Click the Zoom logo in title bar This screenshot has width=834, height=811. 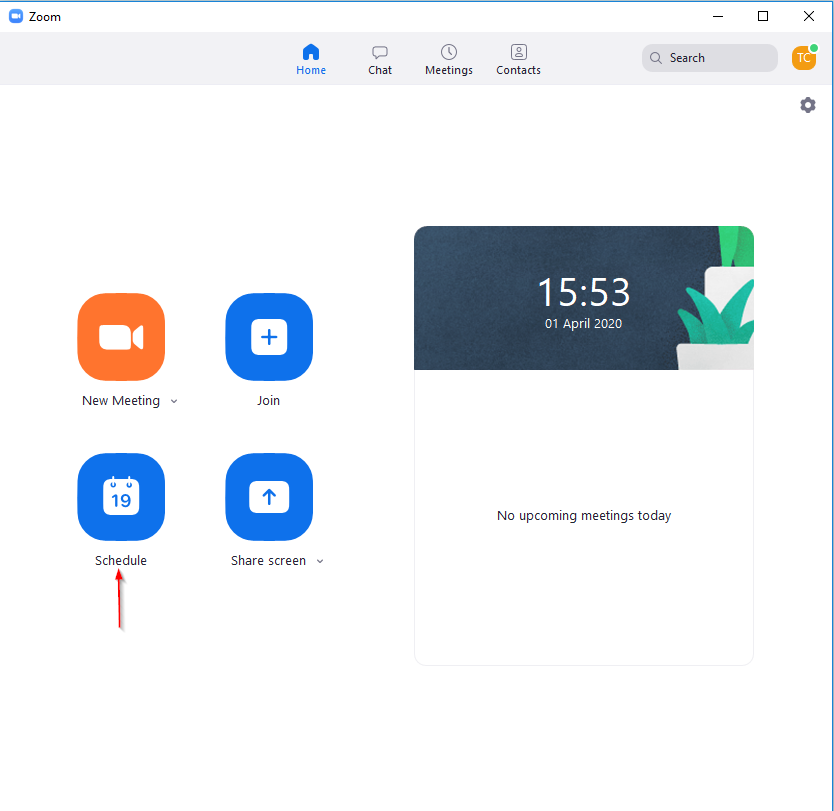coord(16,16)
